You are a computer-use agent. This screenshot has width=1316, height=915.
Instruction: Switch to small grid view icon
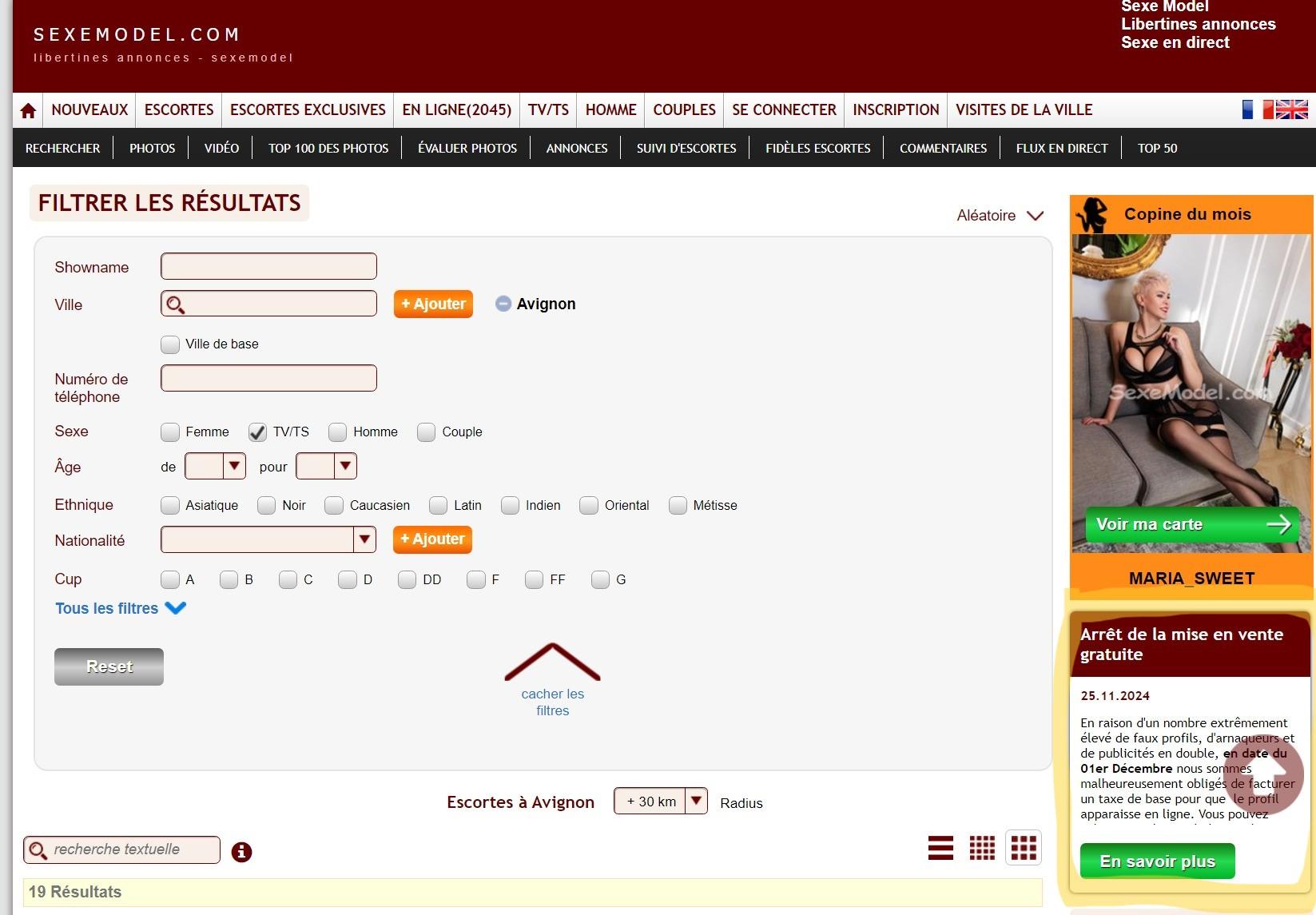982,848
